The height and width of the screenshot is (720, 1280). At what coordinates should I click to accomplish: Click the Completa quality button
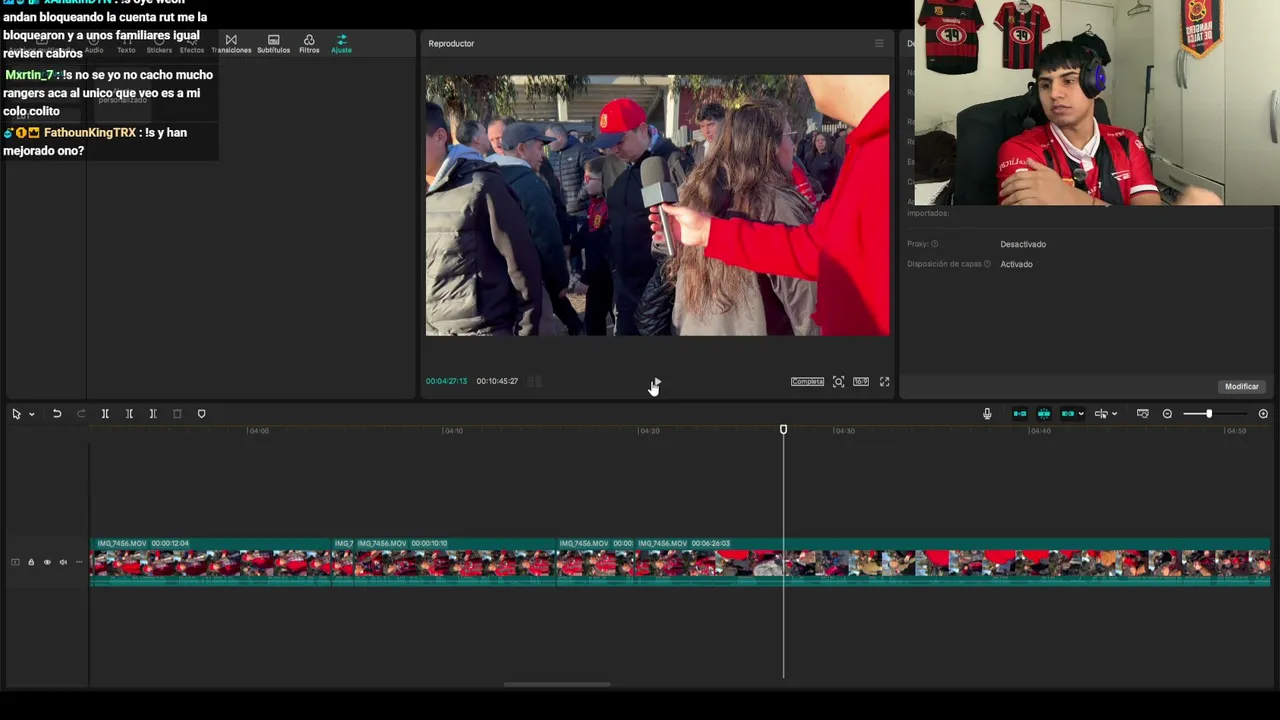click(x=807, y=382)
